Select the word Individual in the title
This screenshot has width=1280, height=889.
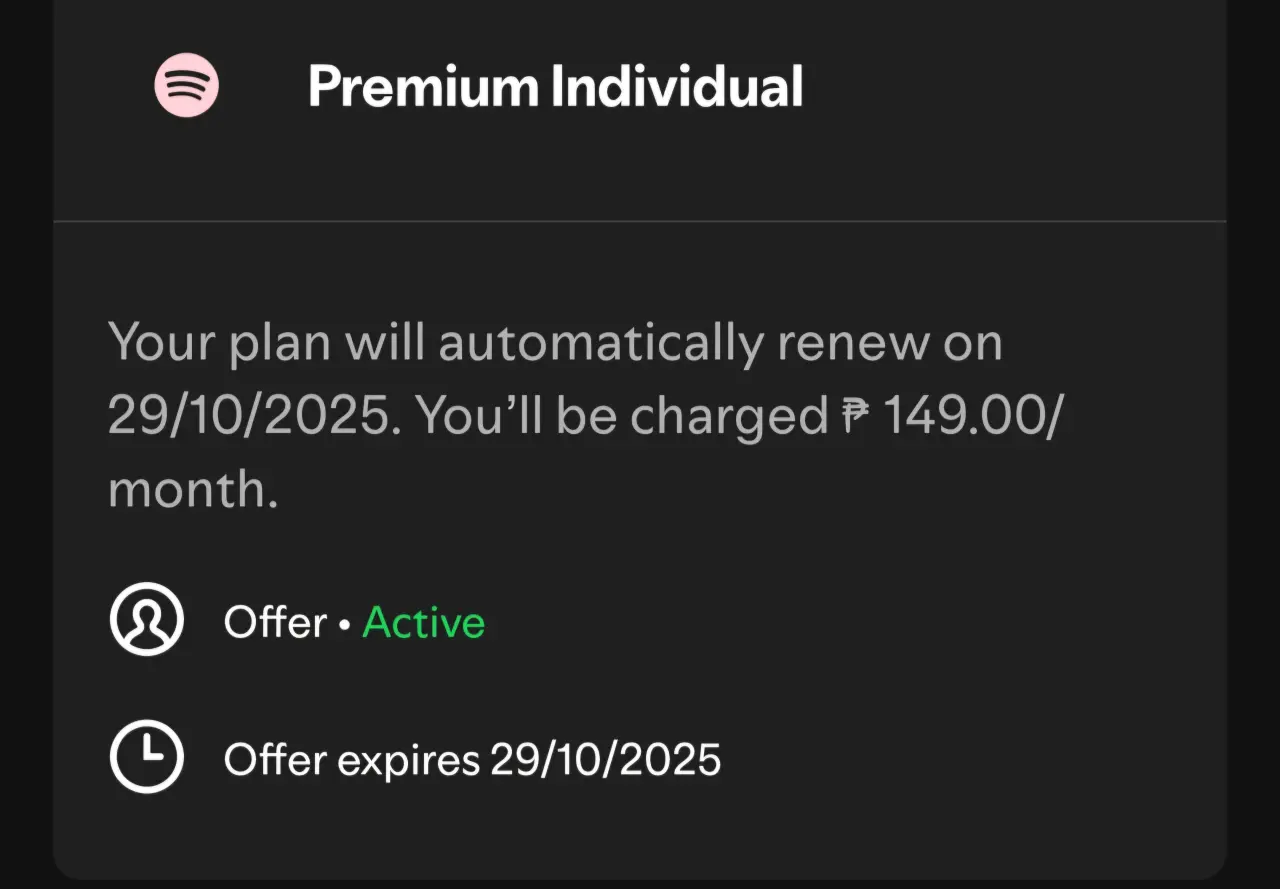click(678, 86)
